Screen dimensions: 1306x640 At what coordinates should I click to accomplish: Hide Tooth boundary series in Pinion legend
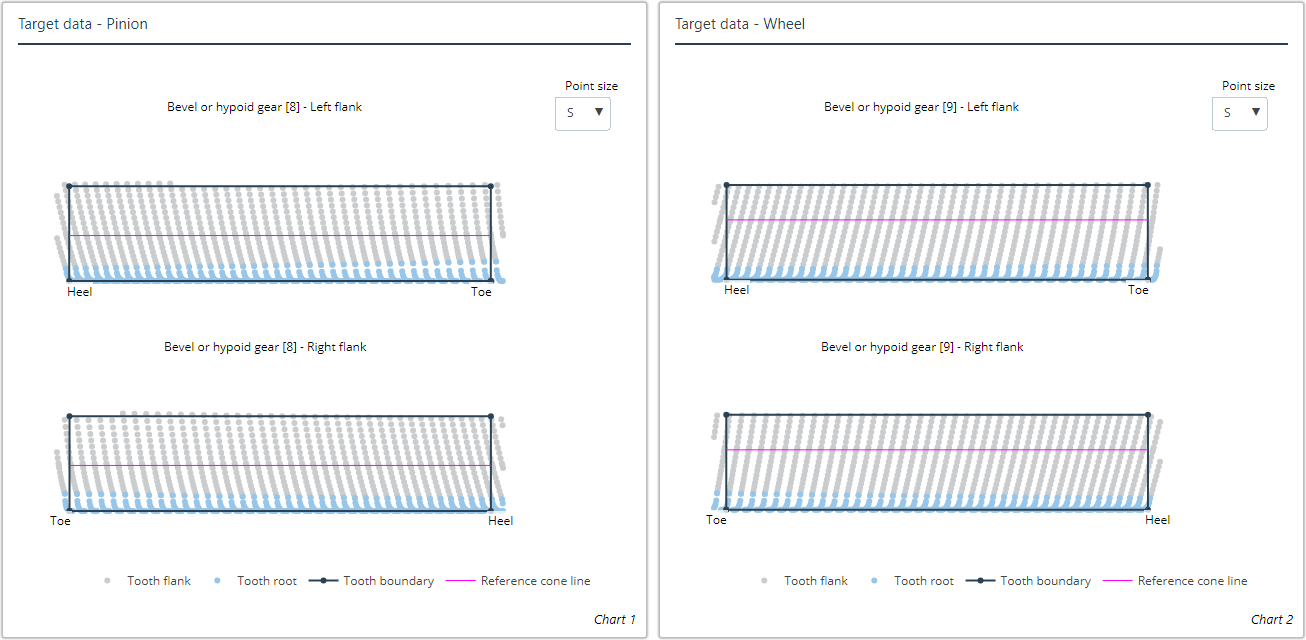(x=388, y=581)
